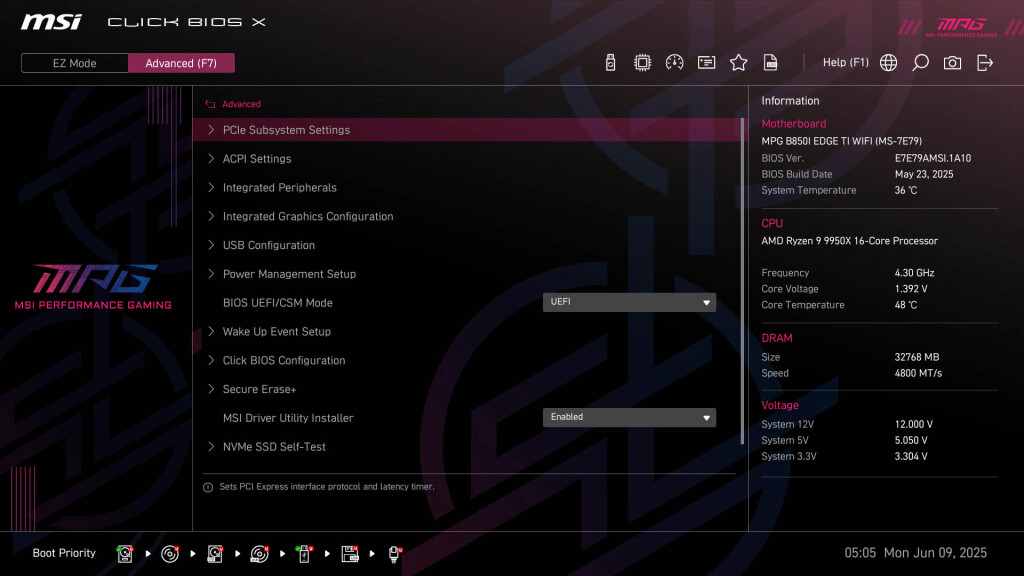The image size is (1024, 576).
Task: Click the exit door-arrow icon
Action: click(x=984, y=63)
